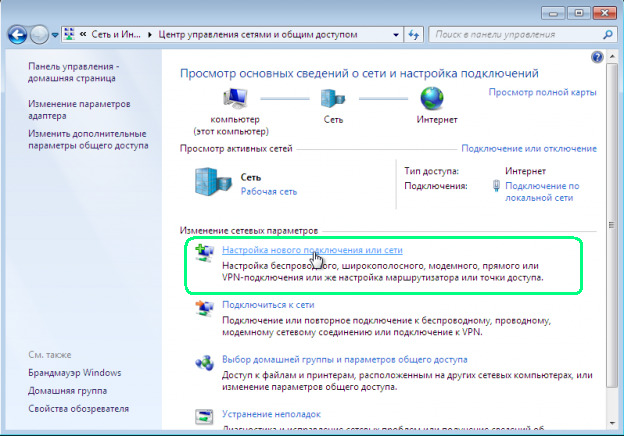Click the Back navigation arrow button

point(17,34)
